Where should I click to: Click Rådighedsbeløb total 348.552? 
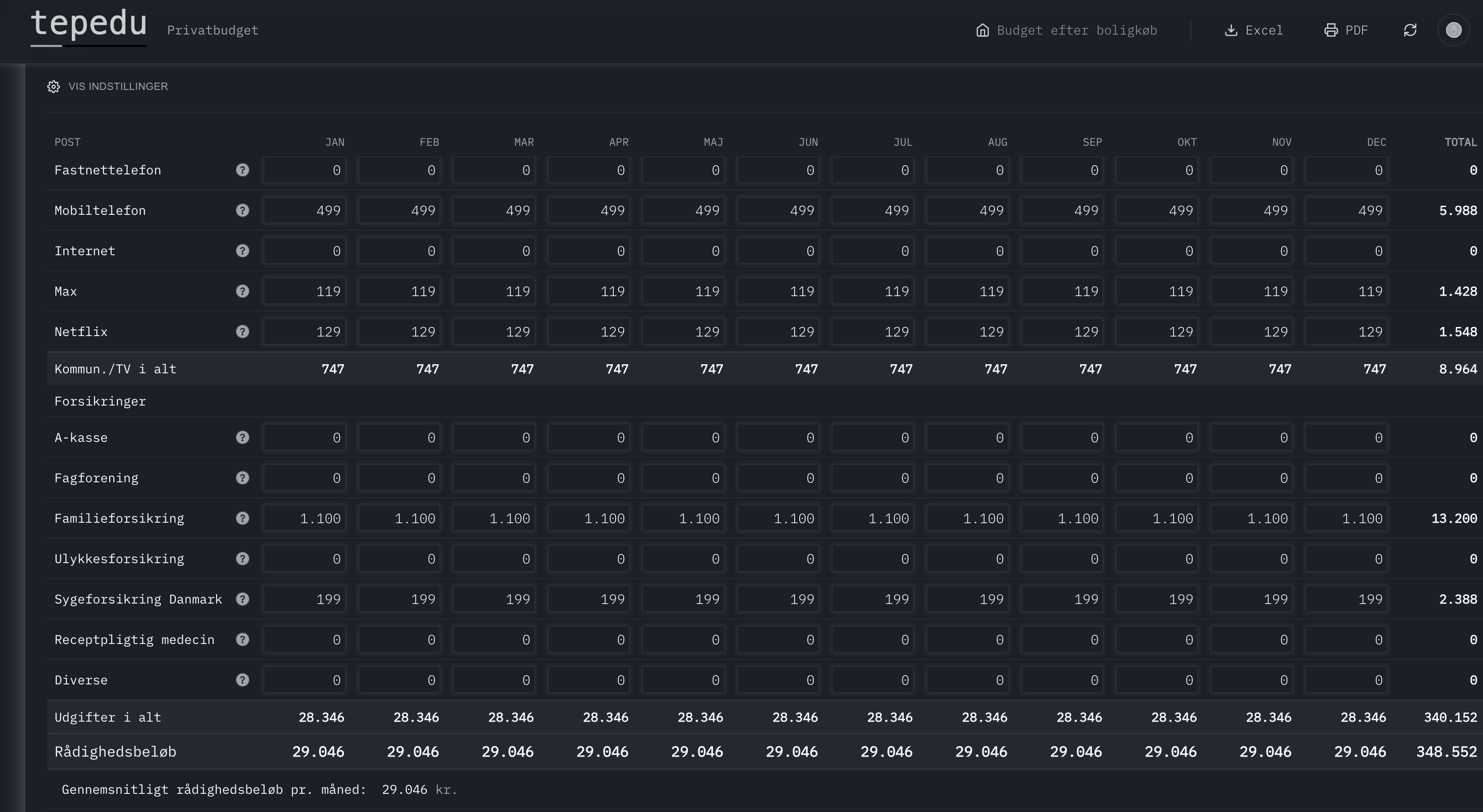point(1447,752)
